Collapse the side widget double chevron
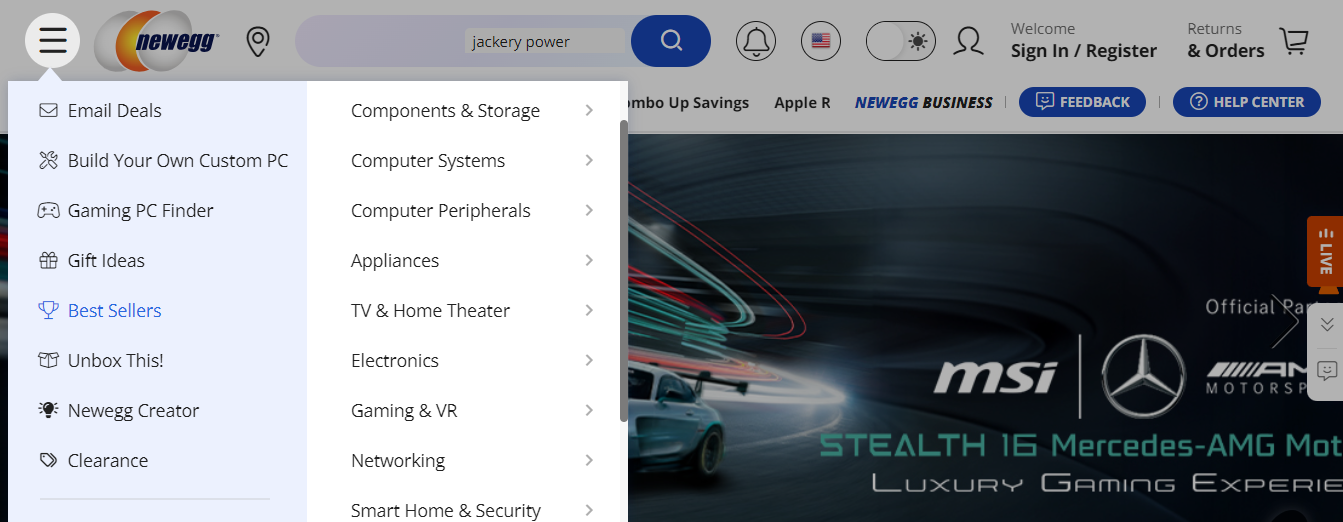 click(1327, 324)
